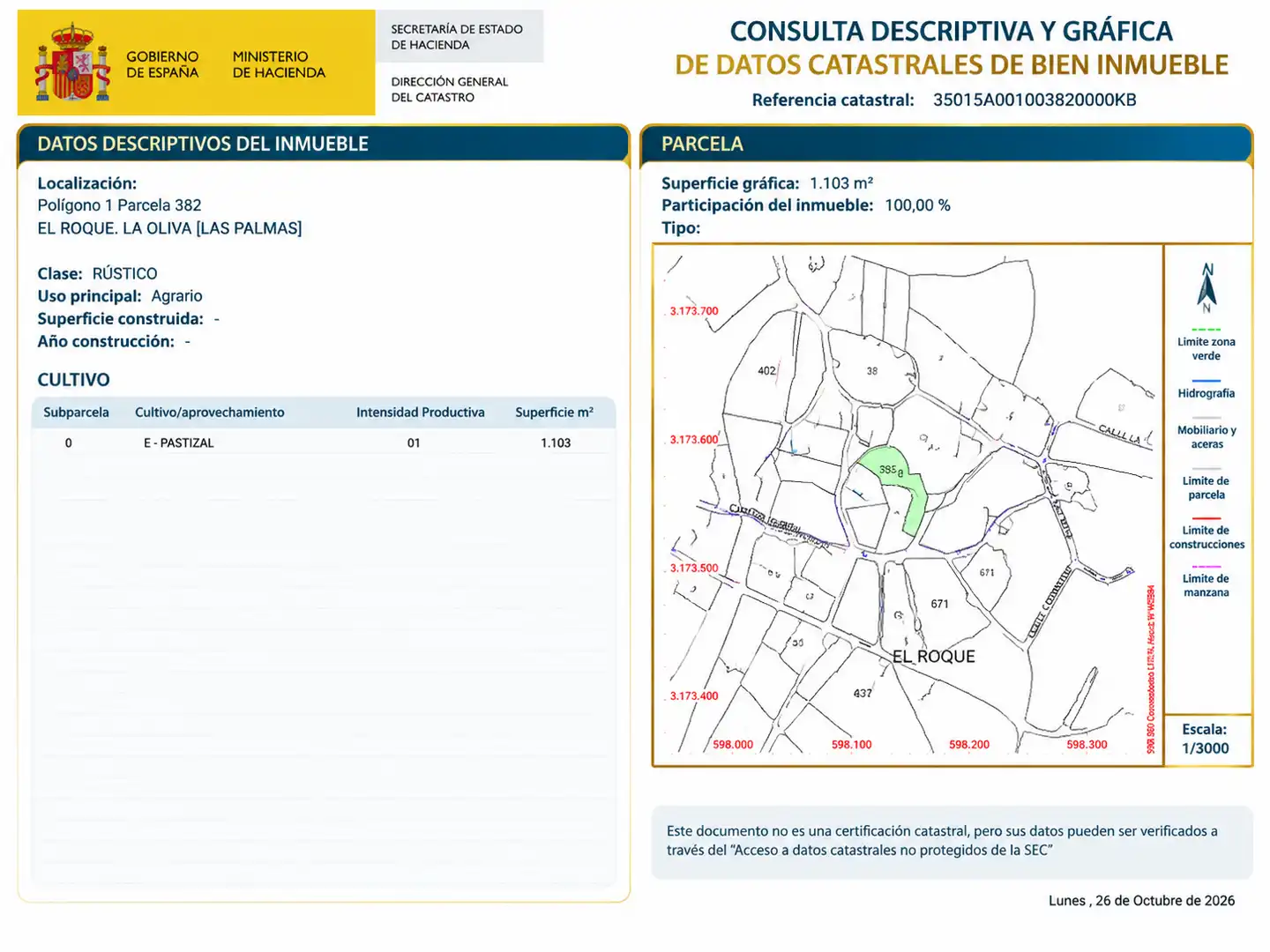Image resolution: width=1270 pixels, height=952 pixels.
Task: Click the CULTIVO section heading
Action: pos(73,380)
